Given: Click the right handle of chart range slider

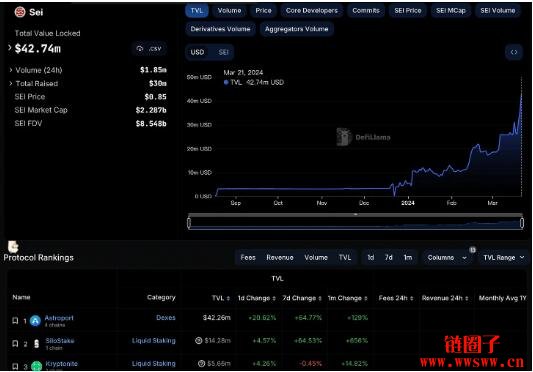Looking at the screenshot, I should (522, 223).
